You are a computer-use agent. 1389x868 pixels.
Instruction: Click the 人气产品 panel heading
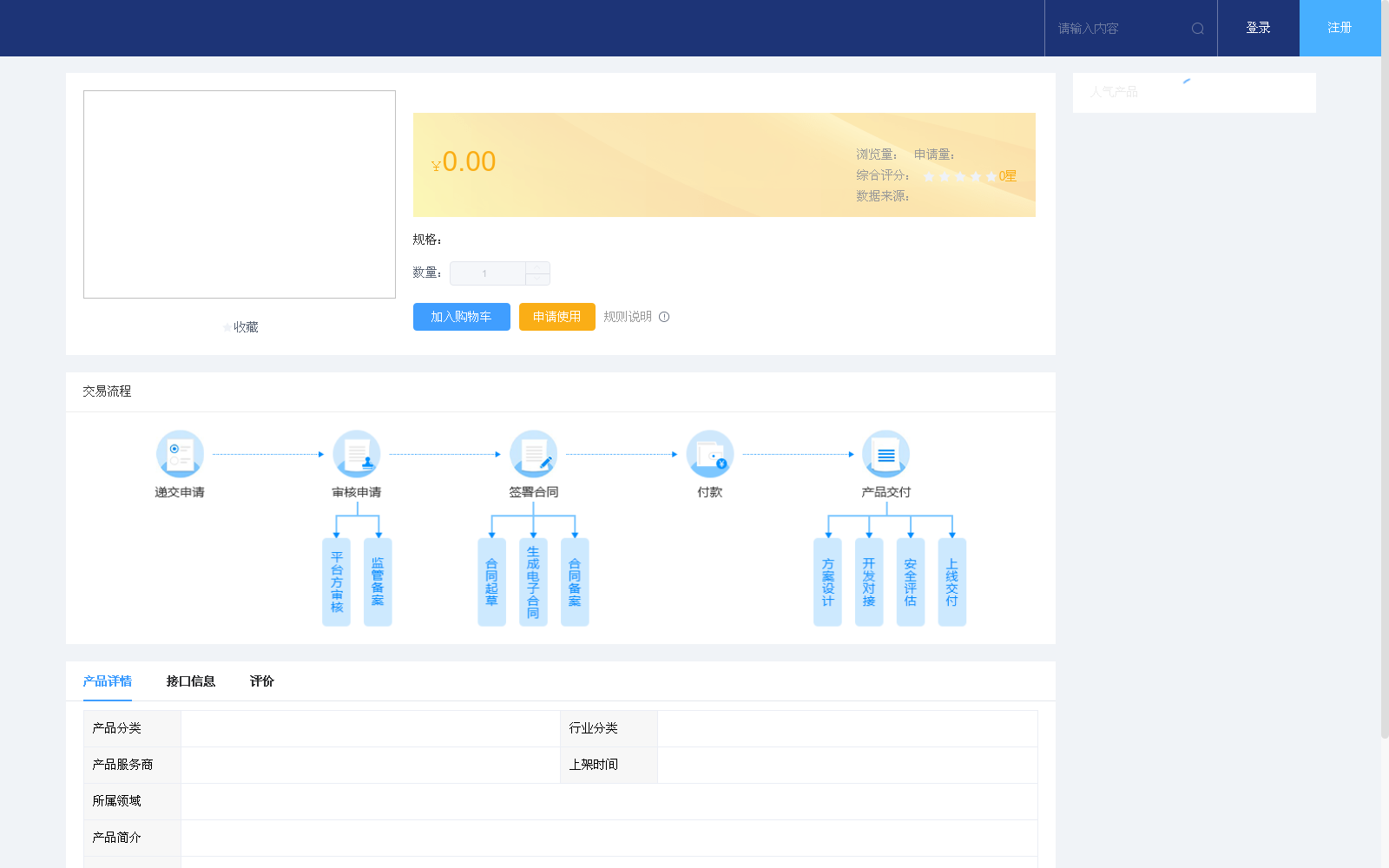[x=1114, y=91]
